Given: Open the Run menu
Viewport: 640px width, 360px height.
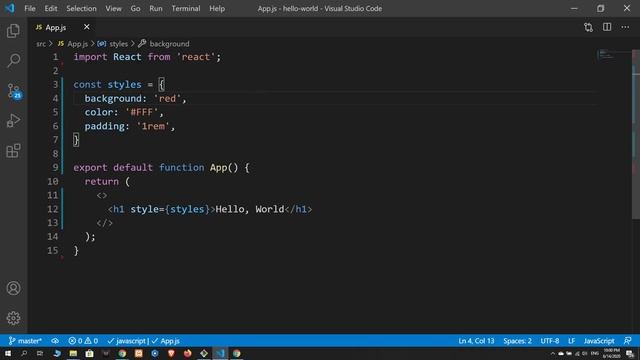Looking at the screenshot, I should (x=156, y=9).
